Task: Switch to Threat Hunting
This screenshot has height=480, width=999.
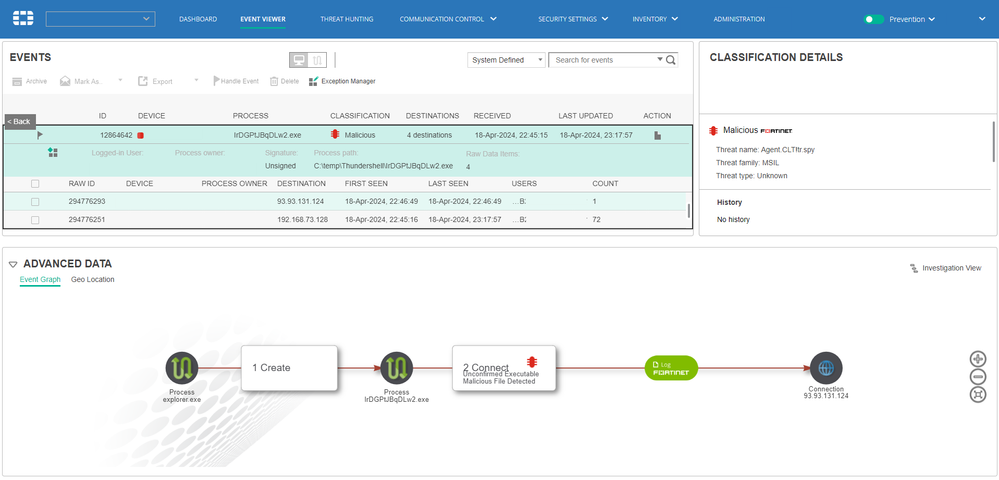Action: tap(347, 19)
